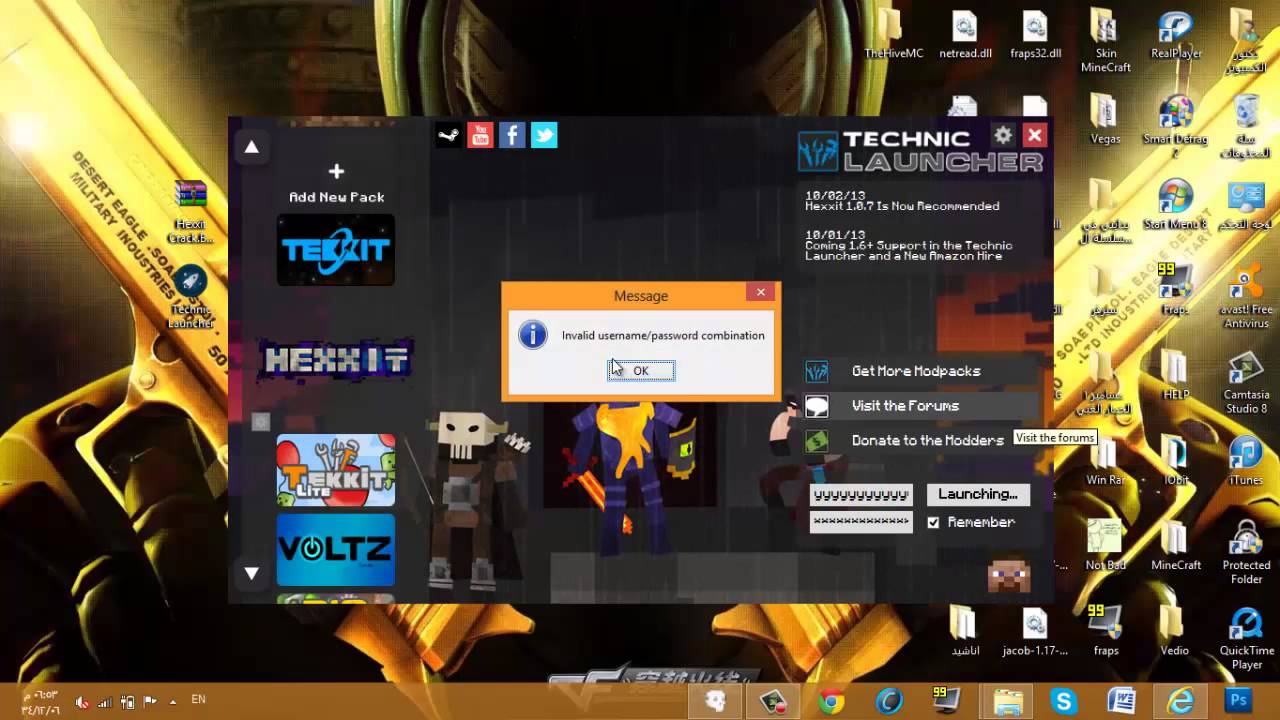Open Camtasia Studio 8 shortcut

tap(1246, 383)
